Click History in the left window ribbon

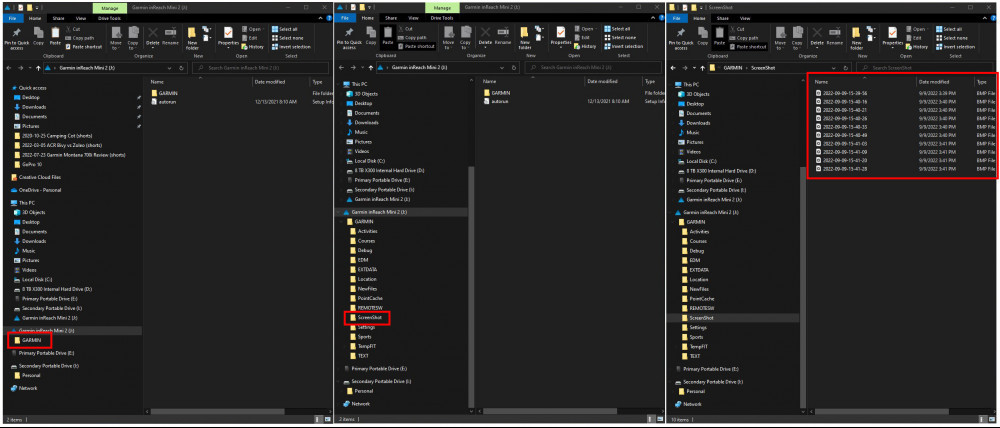click(253, 47)
